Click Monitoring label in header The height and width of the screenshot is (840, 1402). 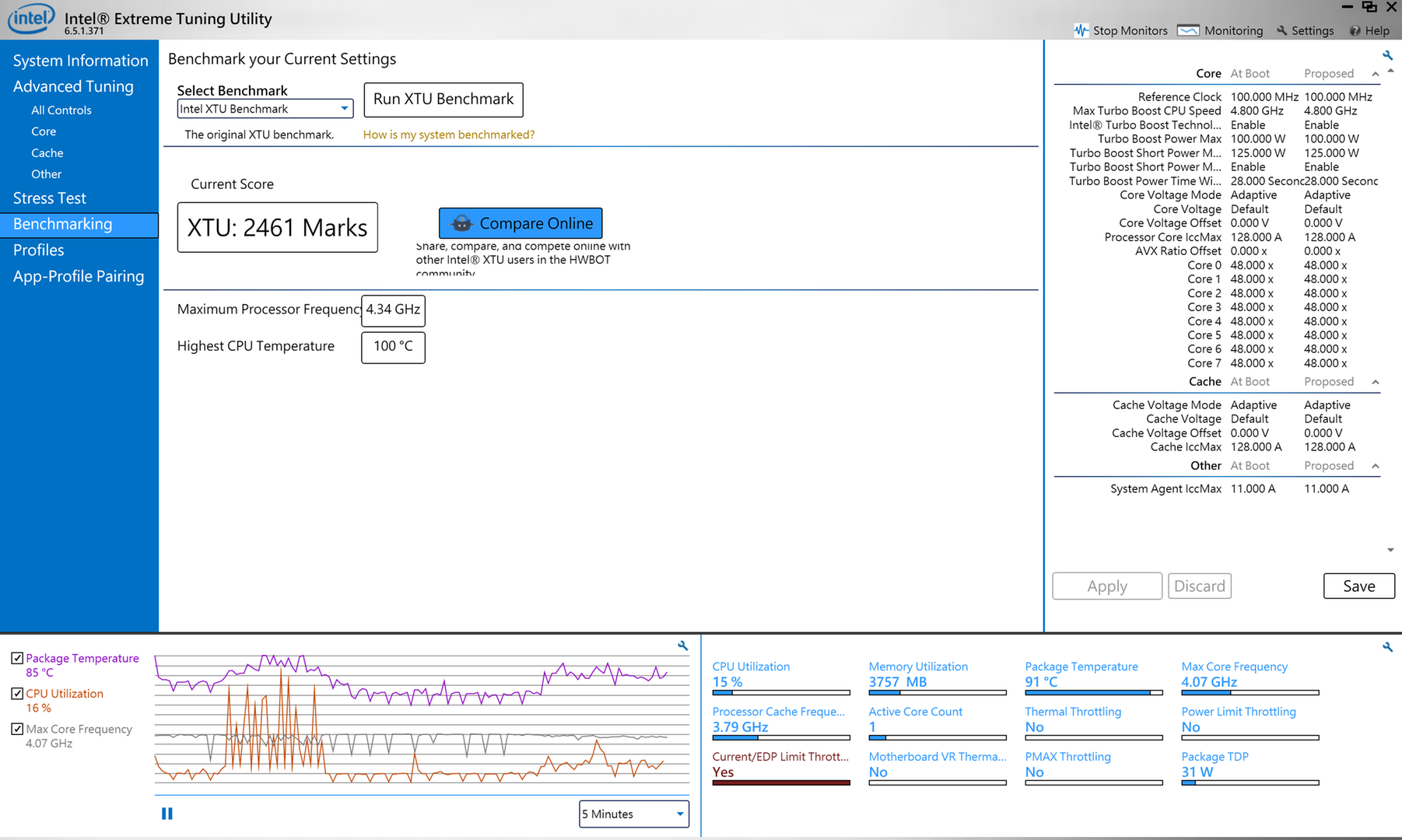(x=1233, y=30)
